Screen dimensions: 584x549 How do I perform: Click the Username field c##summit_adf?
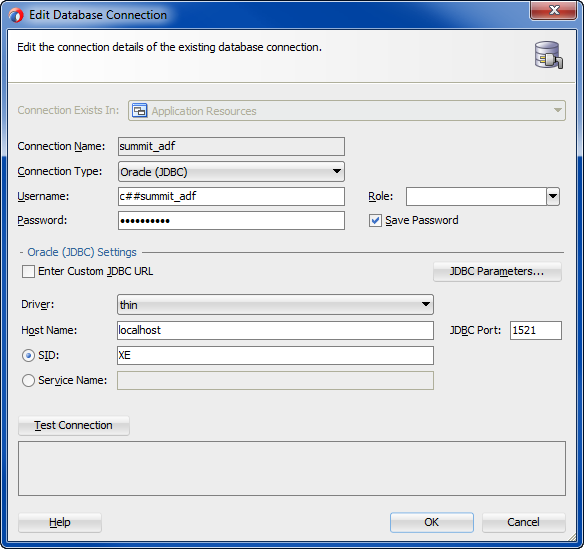[x=231, y=196]
